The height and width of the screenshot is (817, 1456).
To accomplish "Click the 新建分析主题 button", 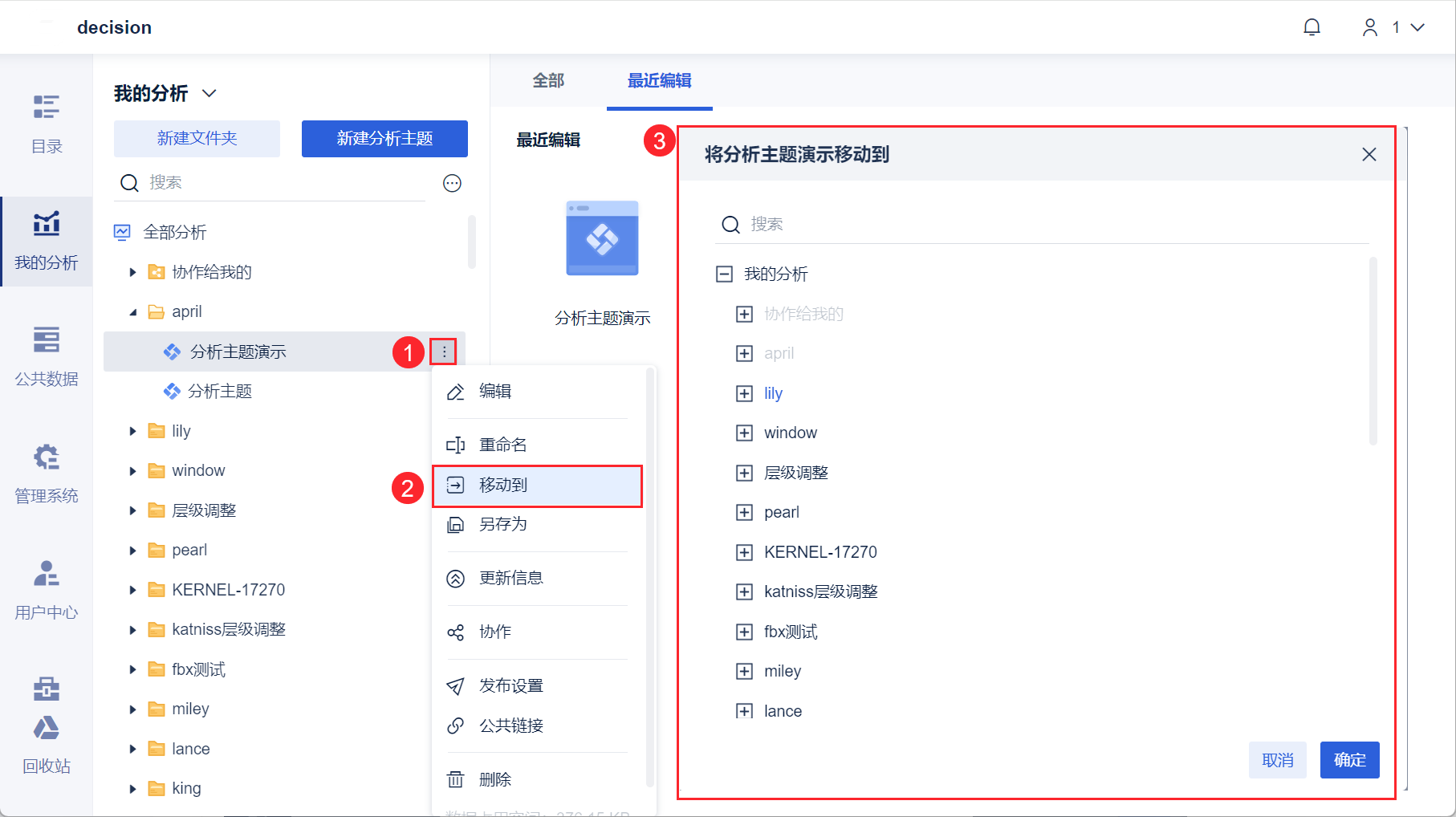I will click(x=384, y=139).
